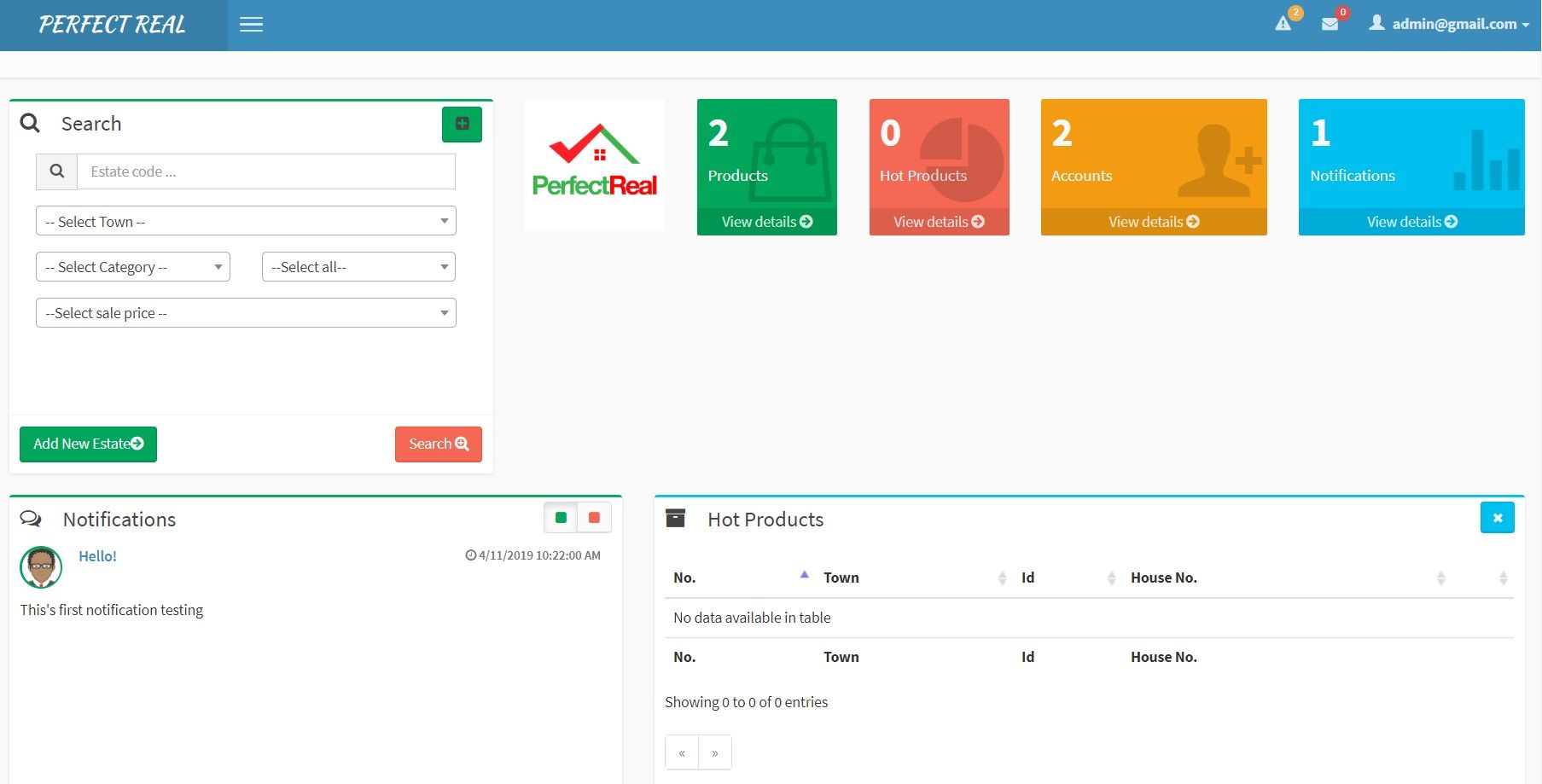This screenshot has height=784, width=1542.
Task: View details of Notifications card
Action: click(x=1411, y=222)
